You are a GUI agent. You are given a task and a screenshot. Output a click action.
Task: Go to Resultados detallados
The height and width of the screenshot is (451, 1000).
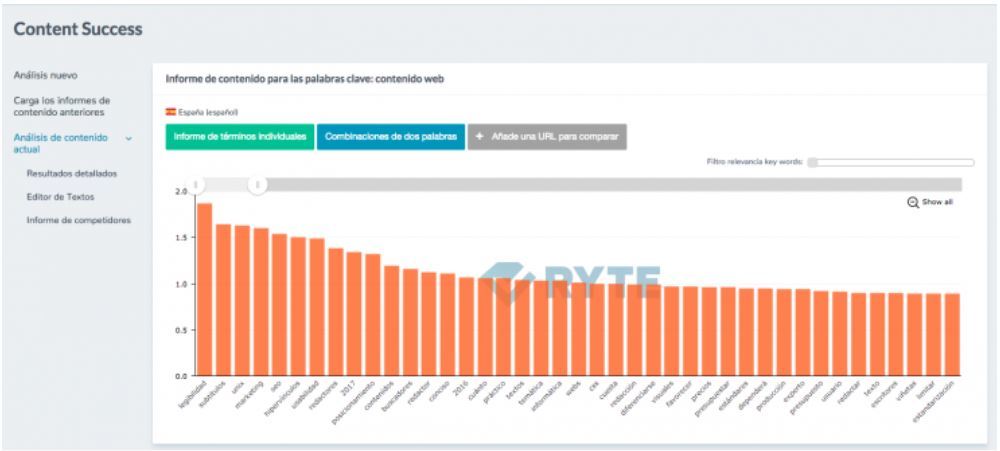(x=71, y=174)
